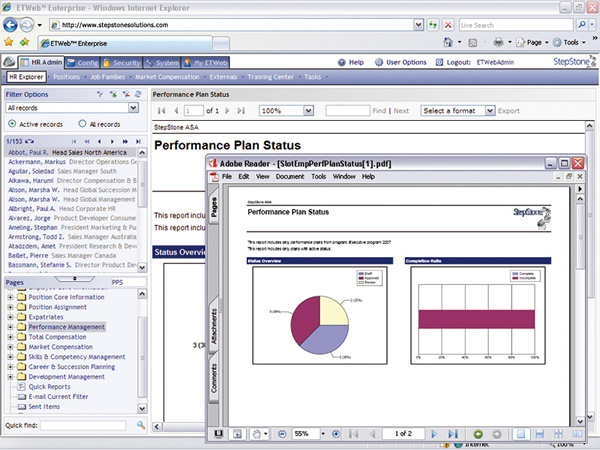This screenshot has height=450, width=600.
Task: Expand the Total Compensation tree node
Action: (9, 336)
